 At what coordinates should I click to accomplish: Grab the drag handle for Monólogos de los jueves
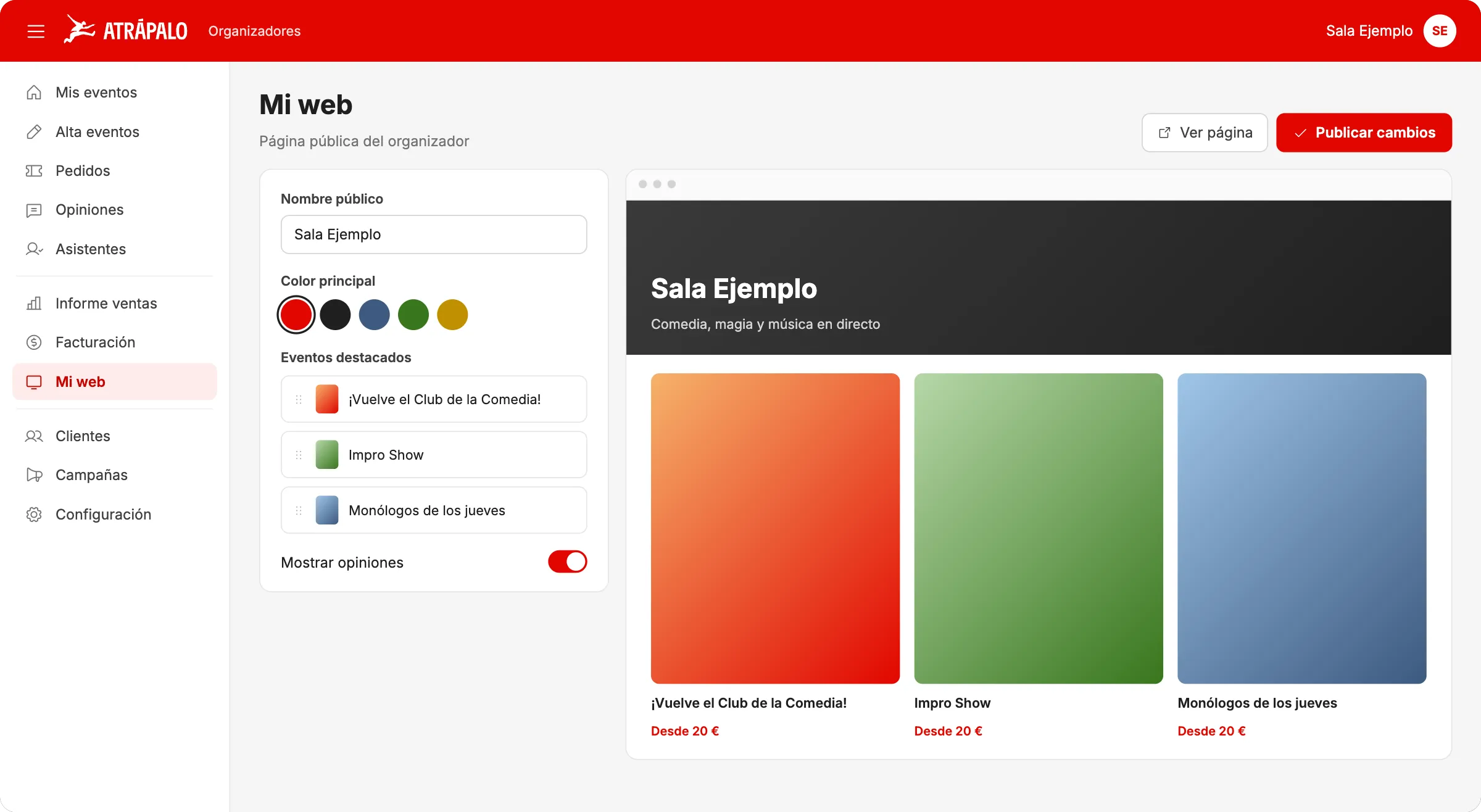[299, 510]
